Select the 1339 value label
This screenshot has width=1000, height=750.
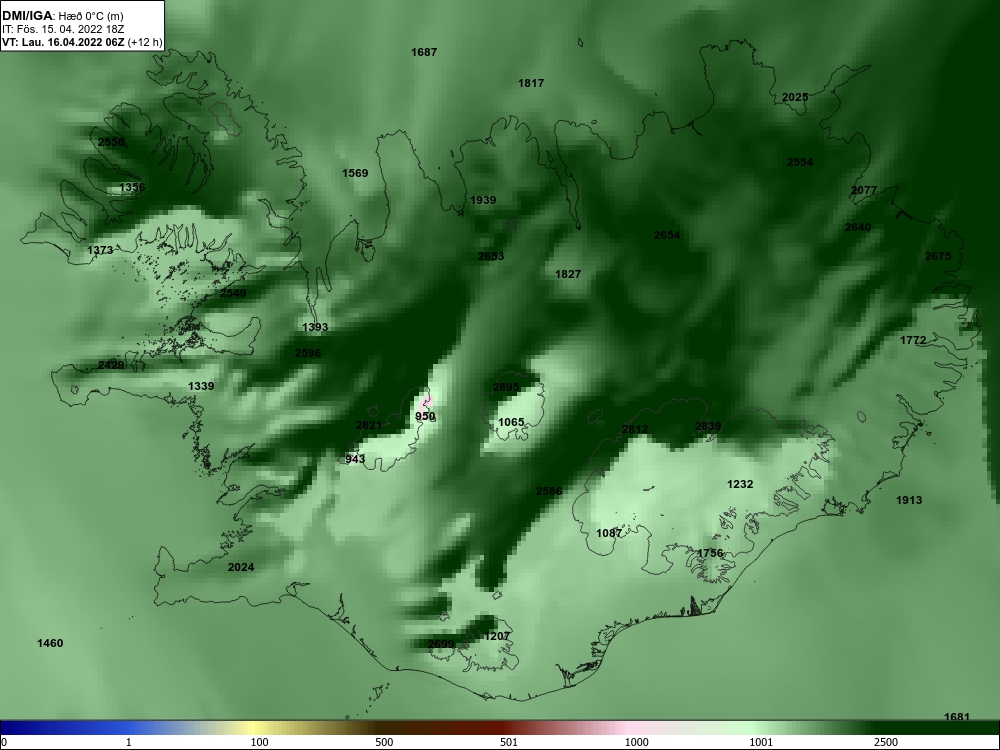coord(201,386)
